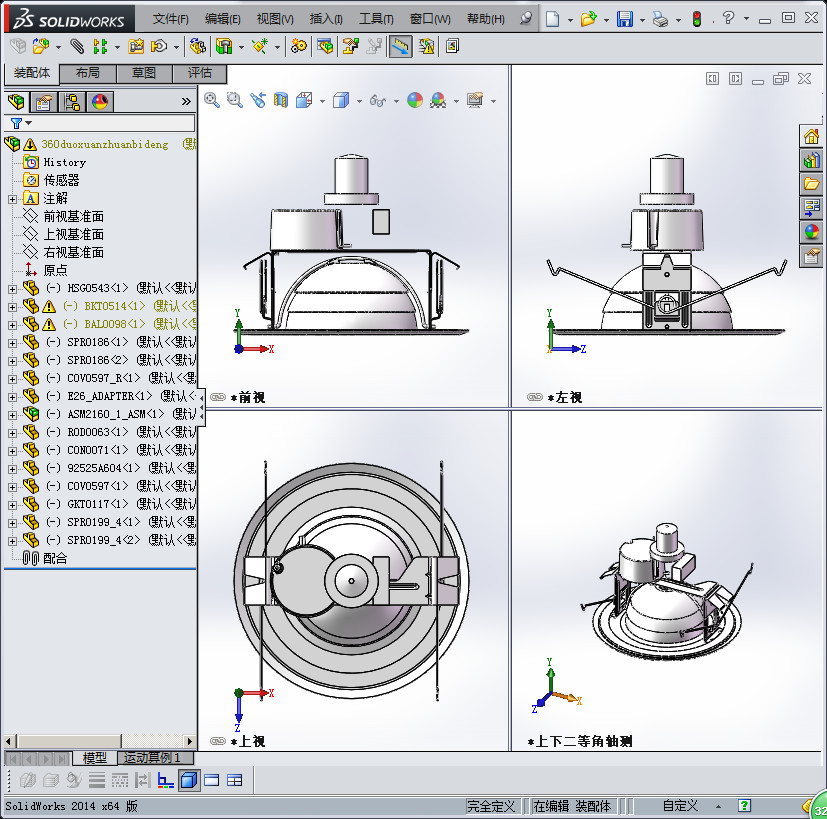Click the Zoom to Area icon

(x=235, y=100)
